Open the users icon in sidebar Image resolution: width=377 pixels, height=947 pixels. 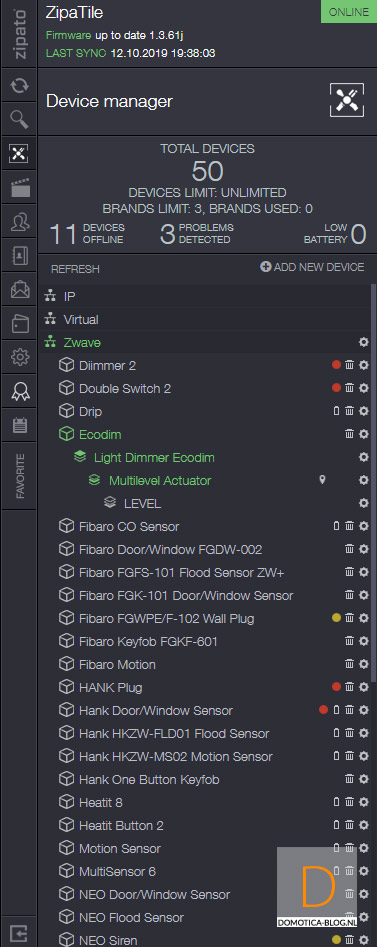tap(20, 223)
